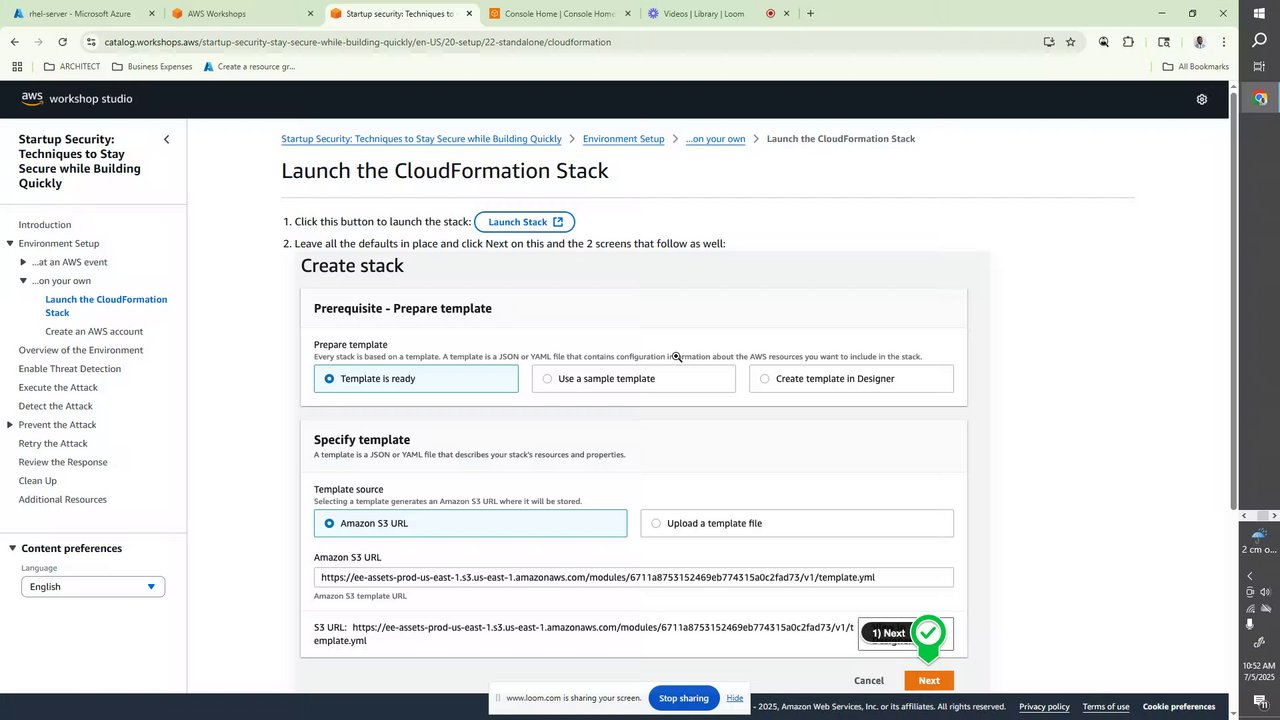Open the Chrome apps grid icon
The width and height of the screenshot is (1280, 720).
pos(17,66)
